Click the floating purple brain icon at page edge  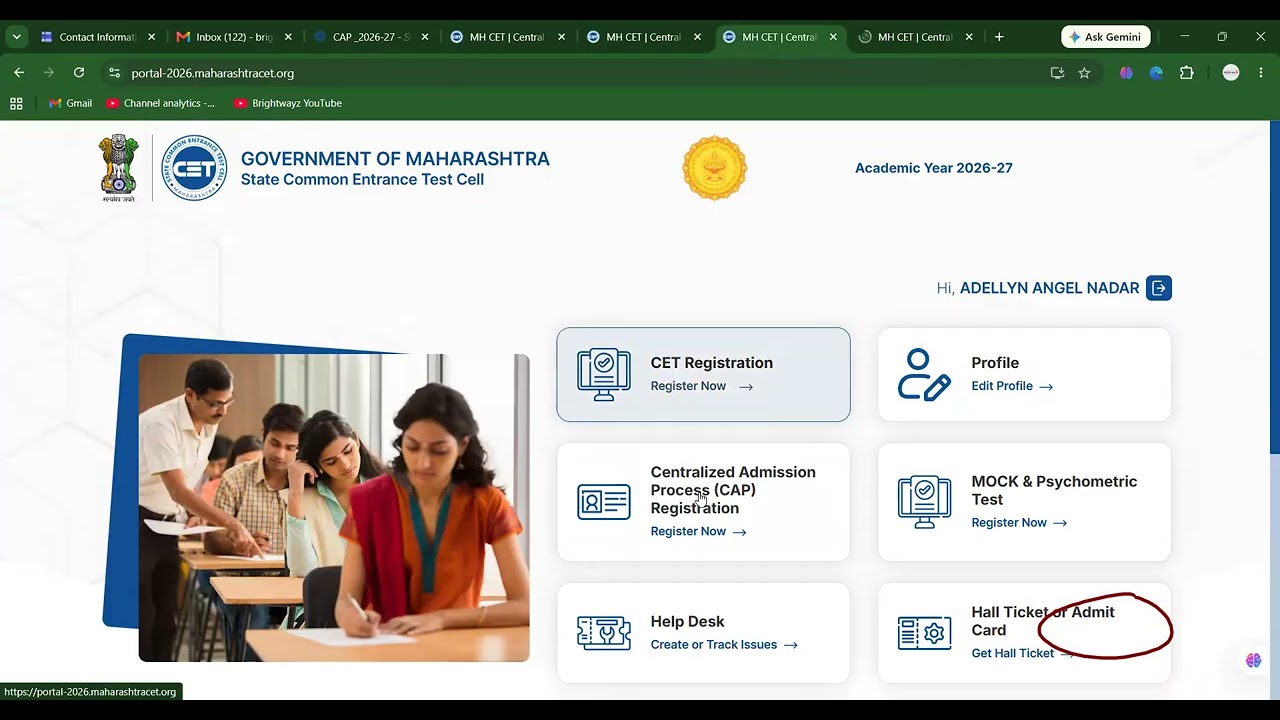point(1253,661)
